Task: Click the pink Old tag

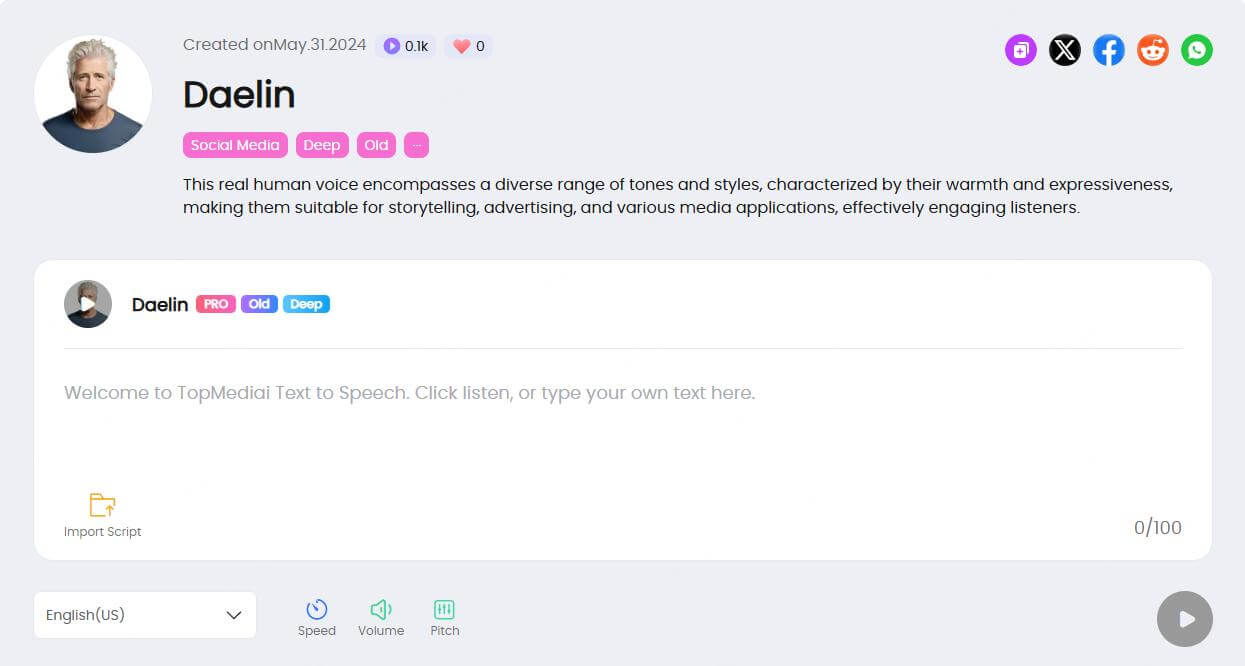Action: tap(376, 145)
